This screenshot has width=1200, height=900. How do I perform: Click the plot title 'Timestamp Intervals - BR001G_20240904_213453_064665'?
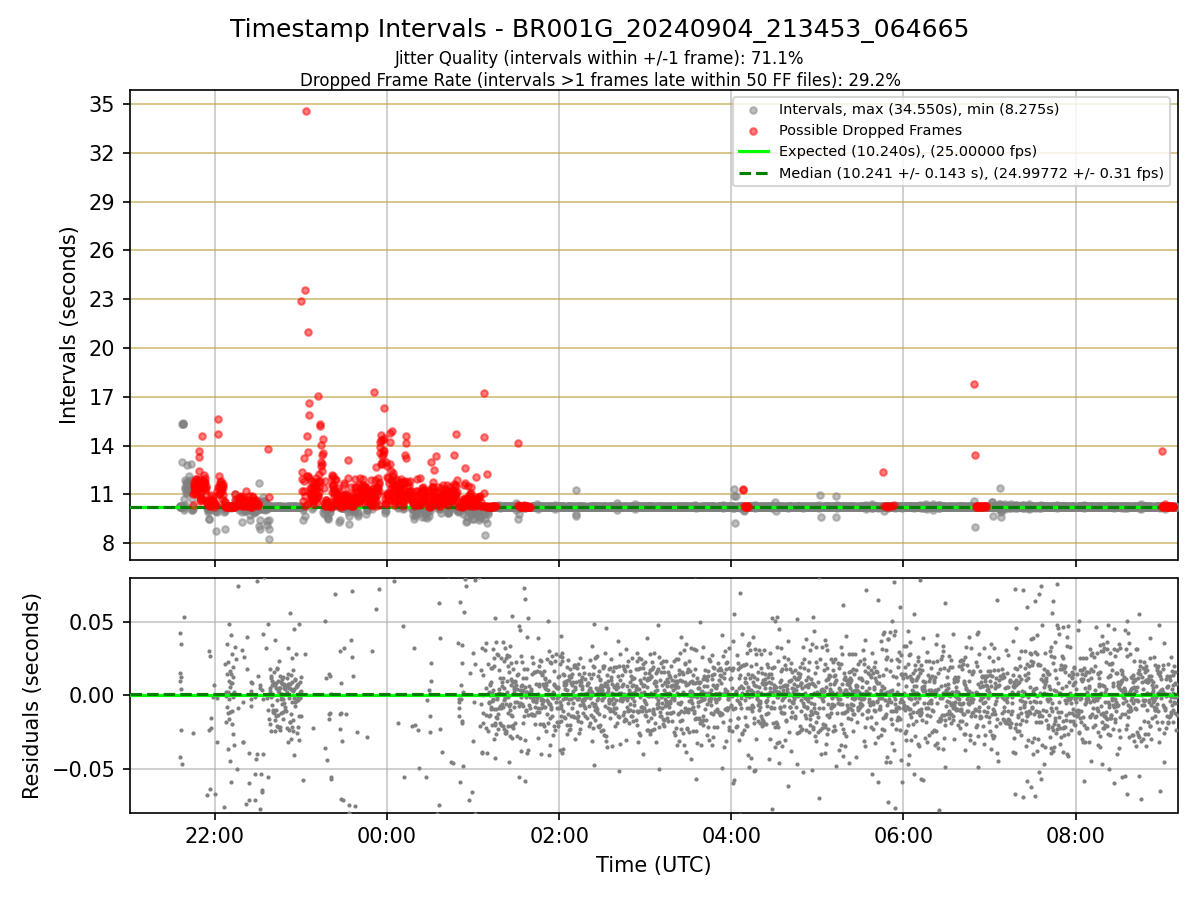coord(599,29)
